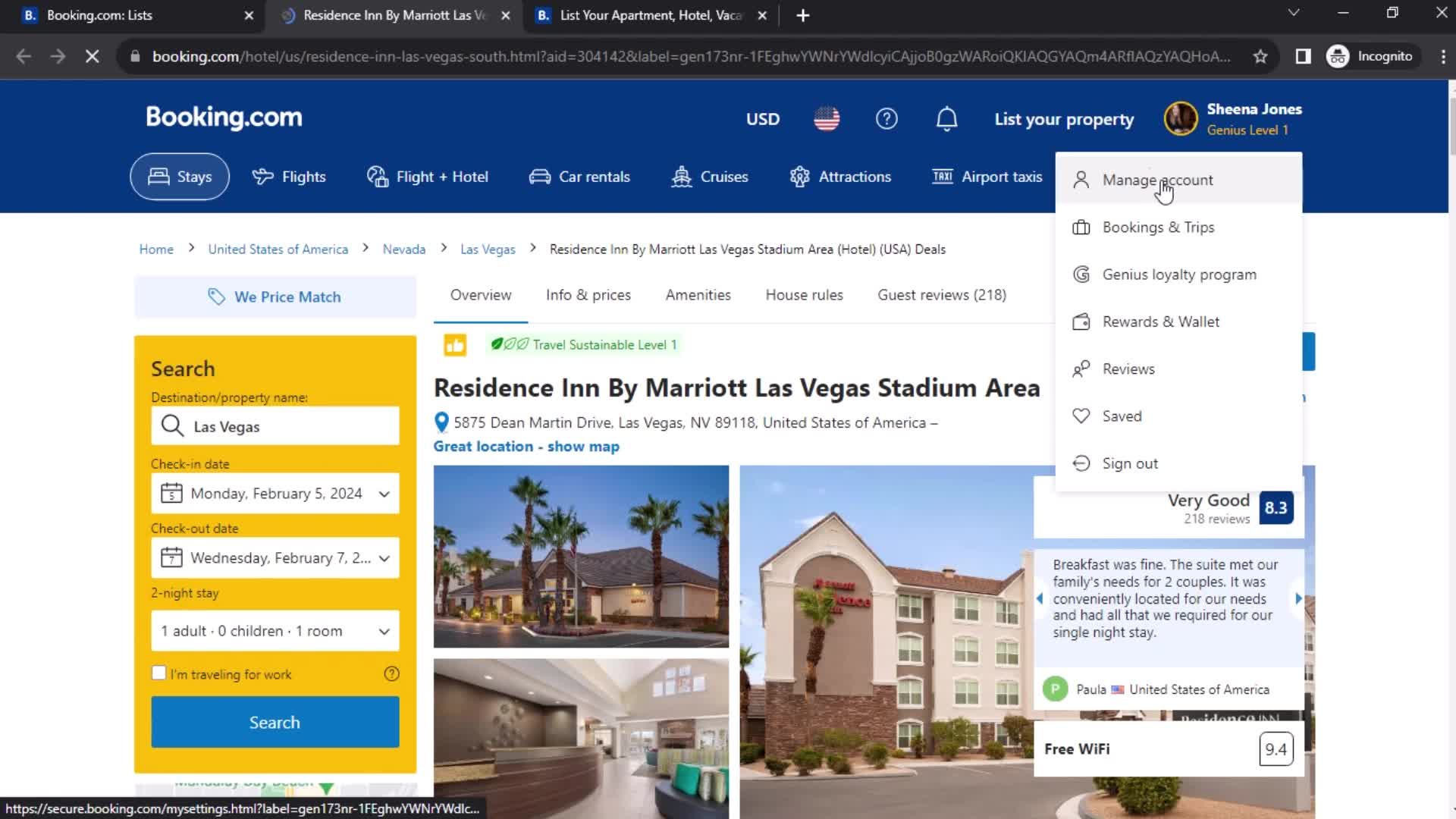The image size is (1456, 819).
Task: Select the Car rentals tab
Action: coord(579,177)
